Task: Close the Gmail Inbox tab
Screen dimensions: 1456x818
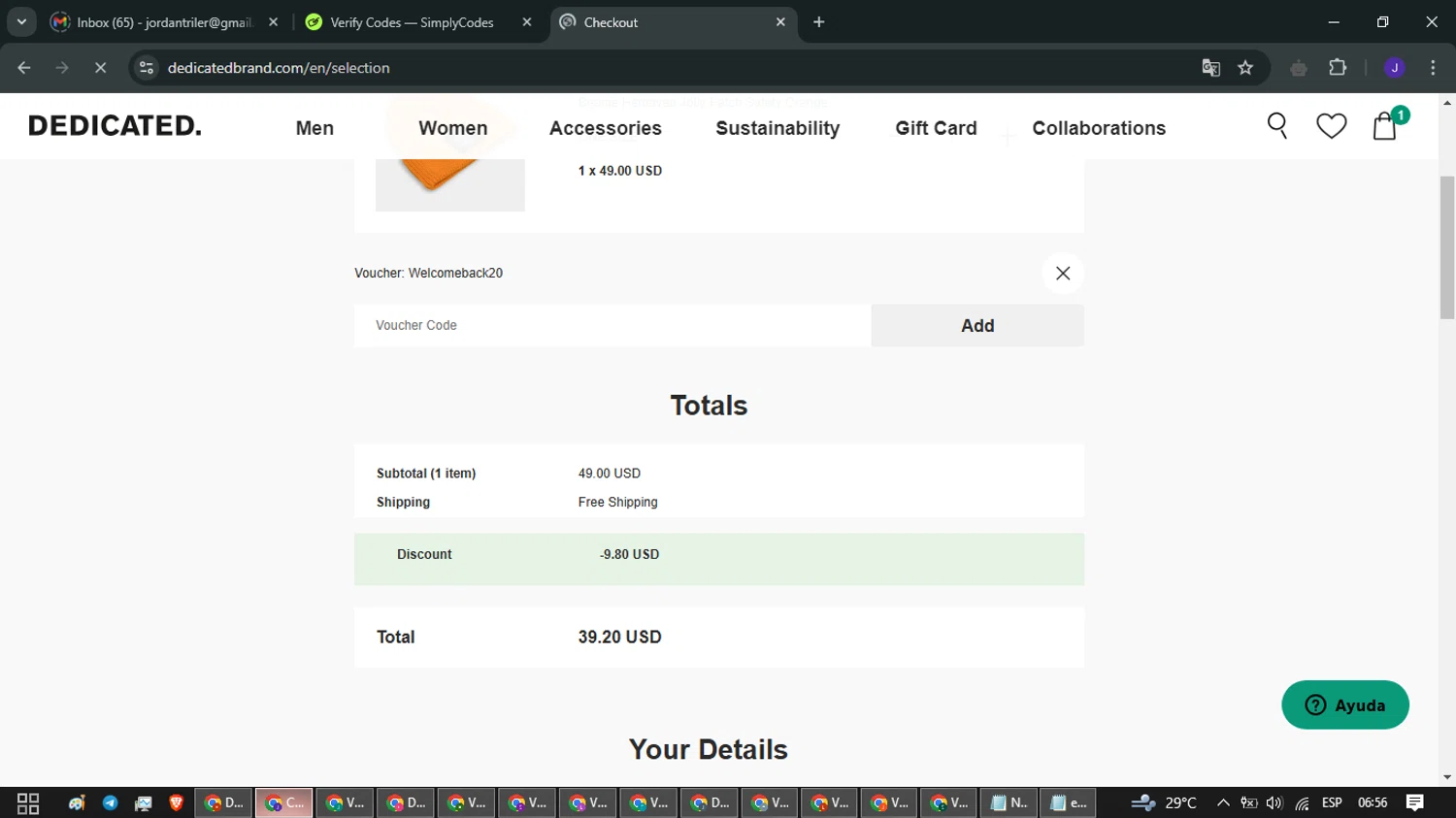Action: [x=273, y=22]
